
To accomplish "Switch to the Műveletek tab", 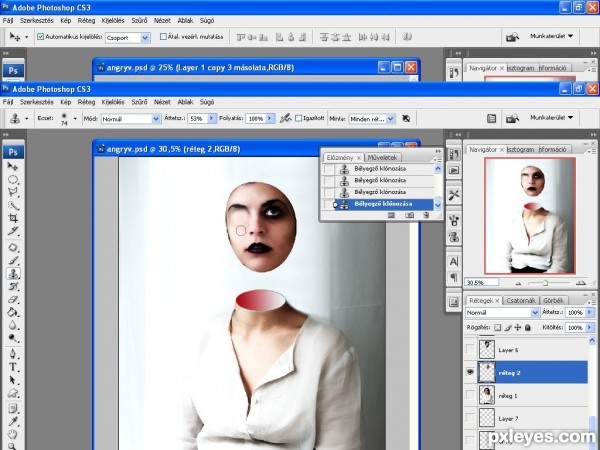I will pyautogui.click(x=382, y=157).
